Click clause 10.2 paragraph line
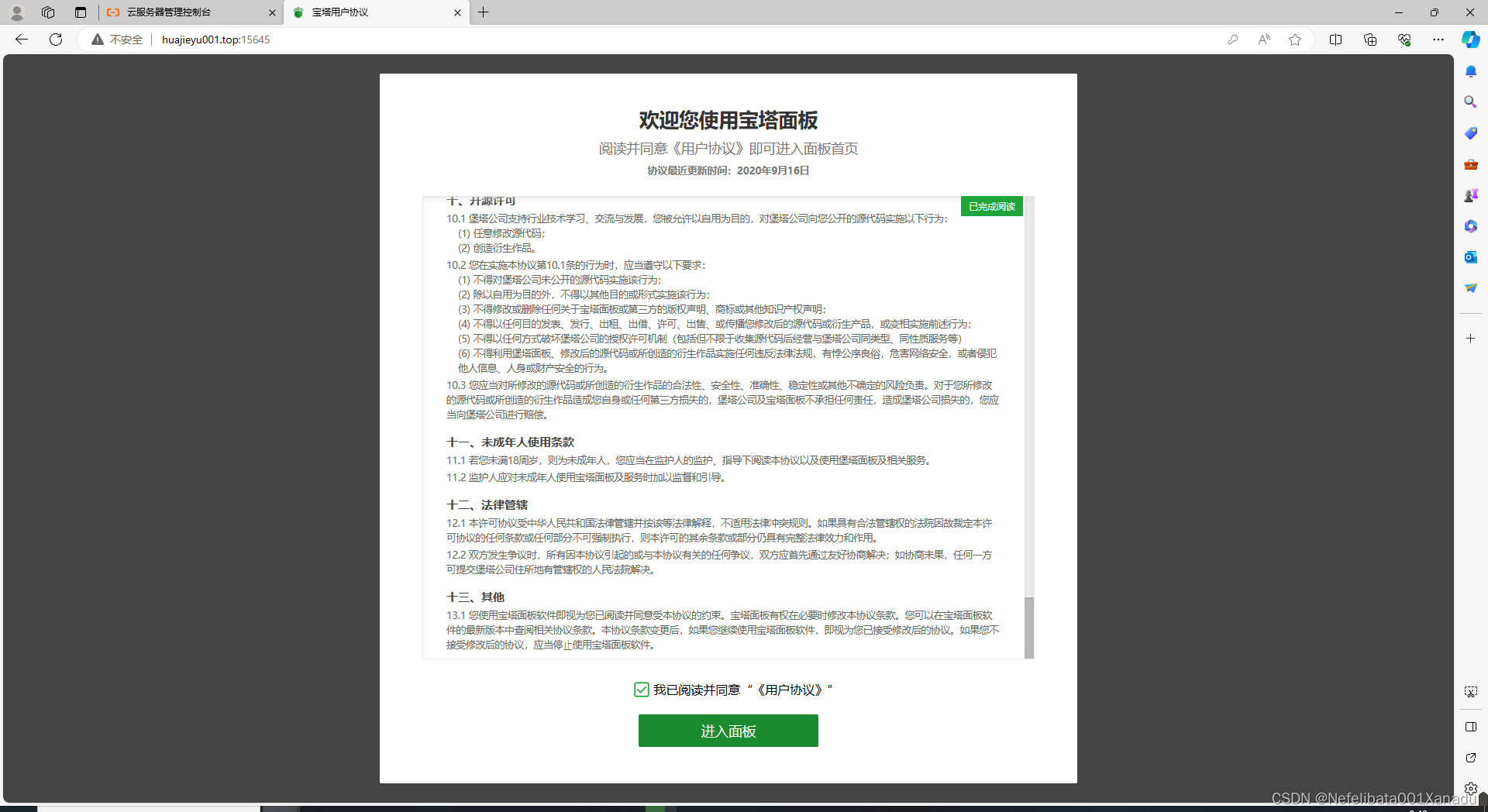This screenshot has width=1488, height=812. (x=575, y=265)
